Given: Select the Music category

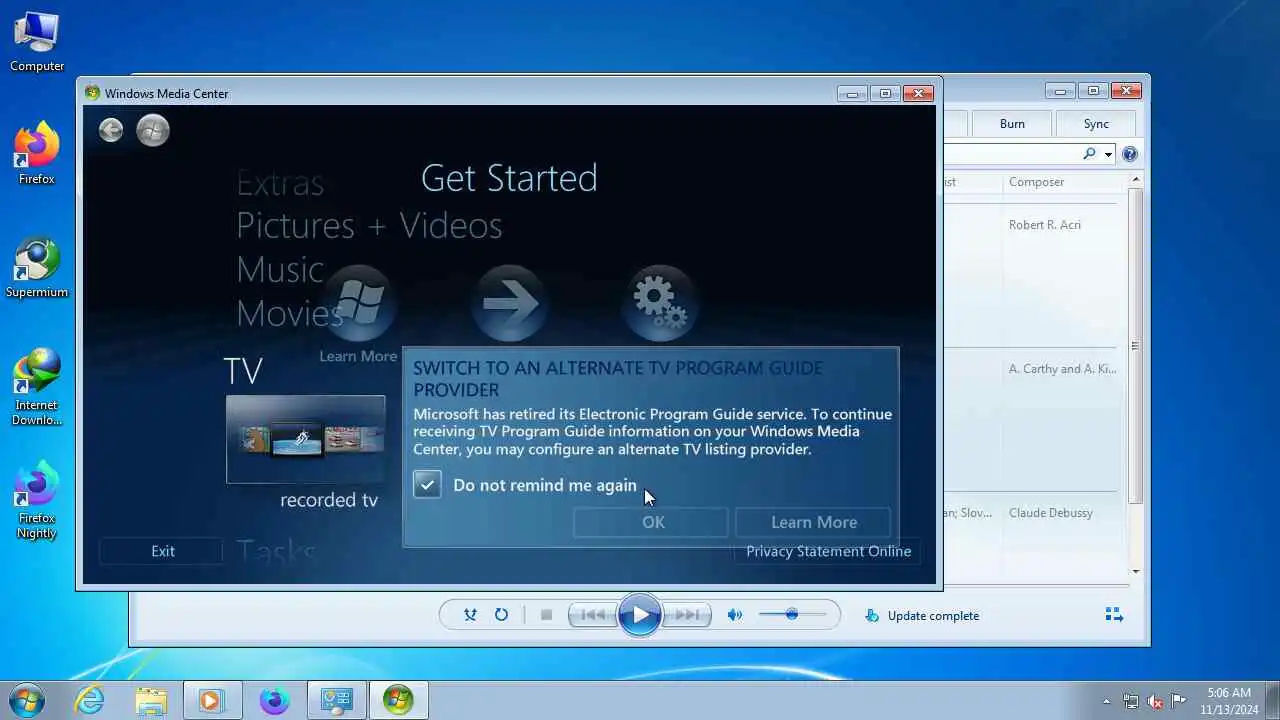Looking at the screenshot, I should [x=280, y=269].
